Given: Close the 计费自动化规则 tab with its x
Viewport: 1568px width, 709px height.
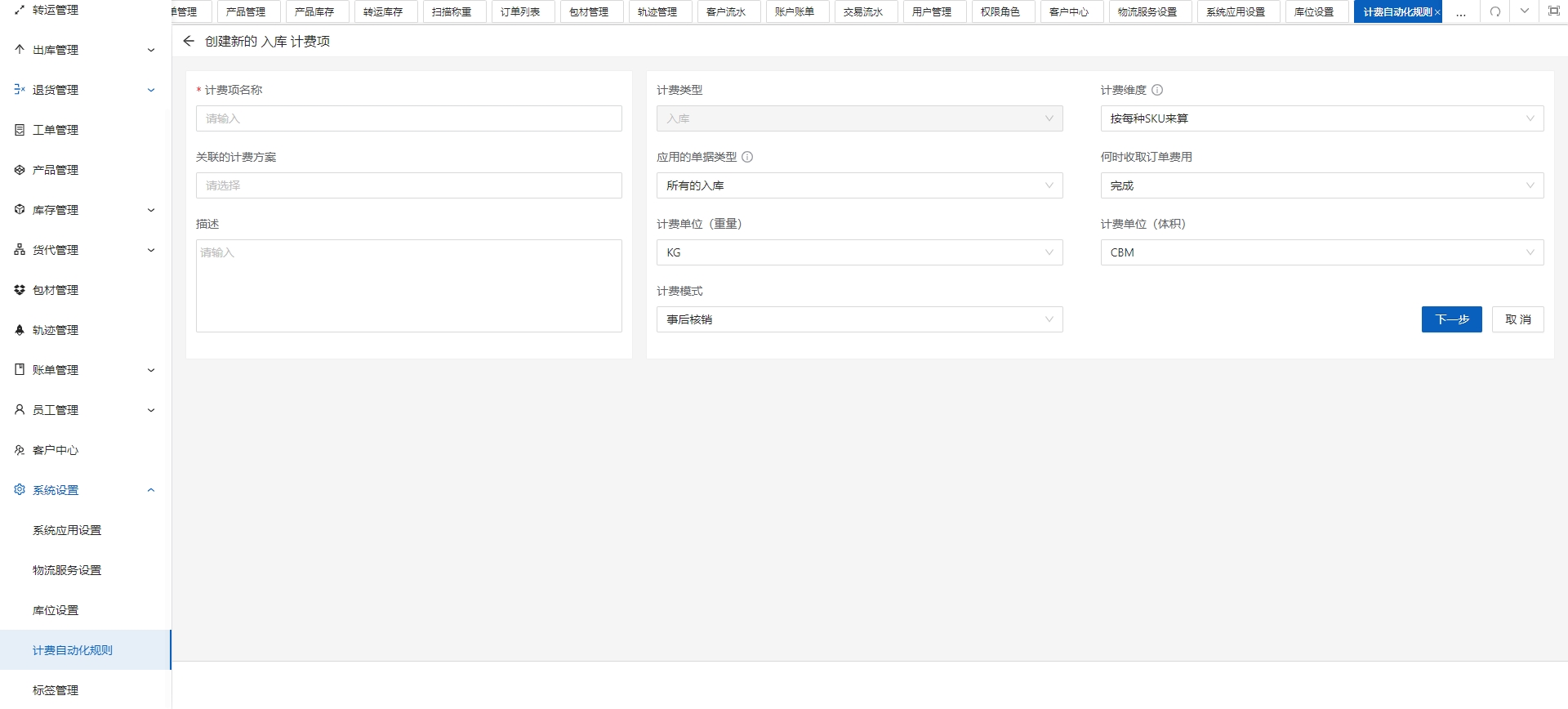Looking at the screenshot, I should click(x=1437, y=12).
